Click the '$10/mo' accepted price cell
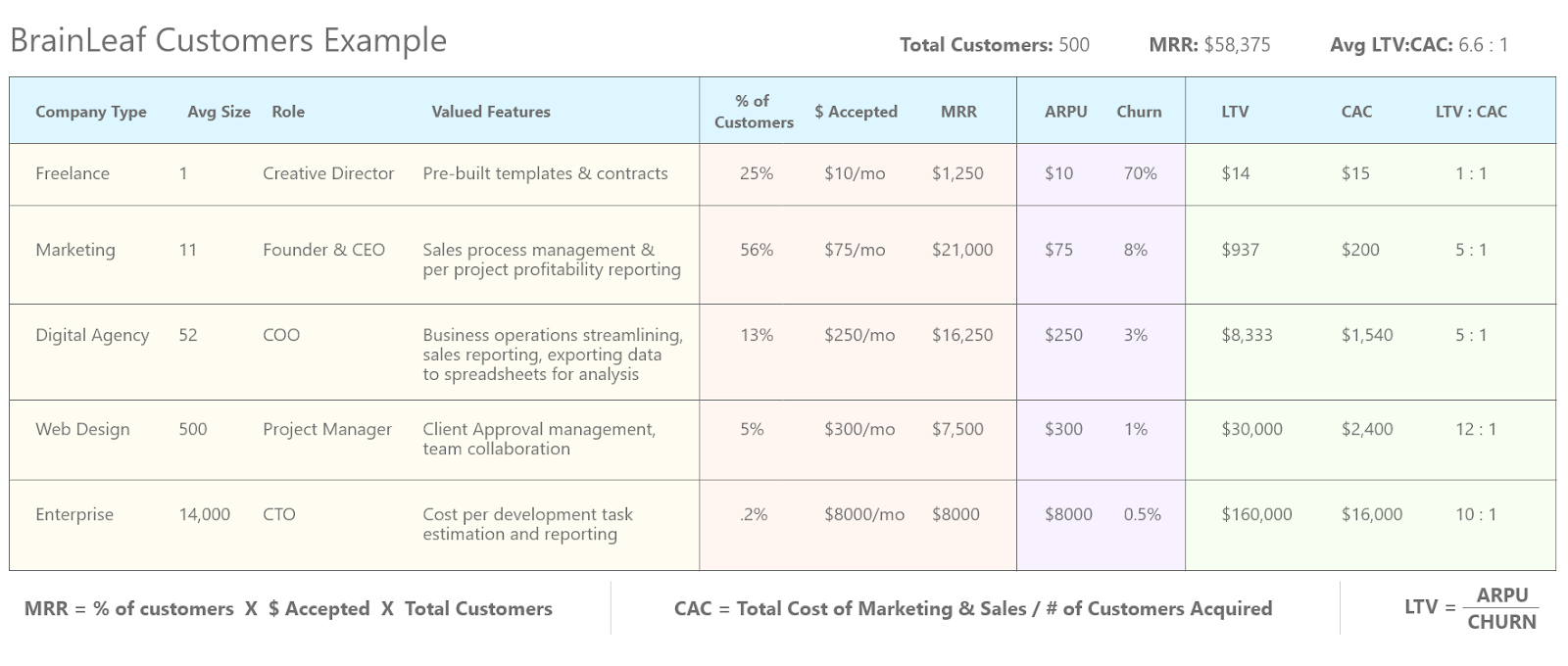Screen dimensions: 1568x666 855,173
